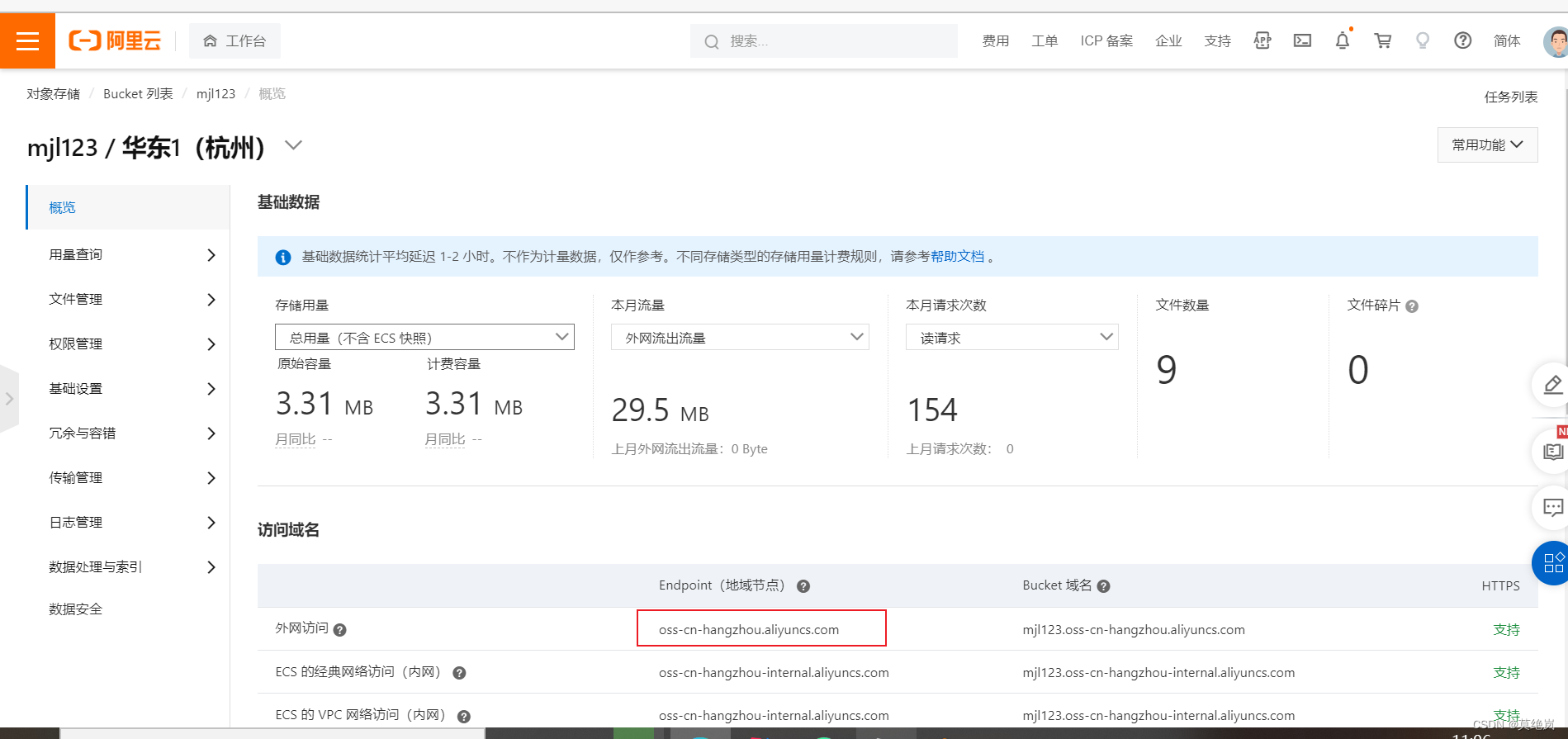The height and width of the screenshot is (739, 1568).
Task: Open the 读请求 dropdown
Action: tap(1011, 337)
